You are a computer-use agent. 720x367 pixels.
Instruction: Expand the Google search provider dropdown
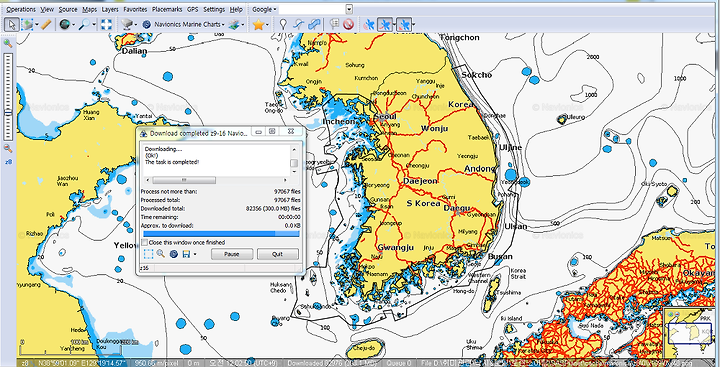click(264, 9)
